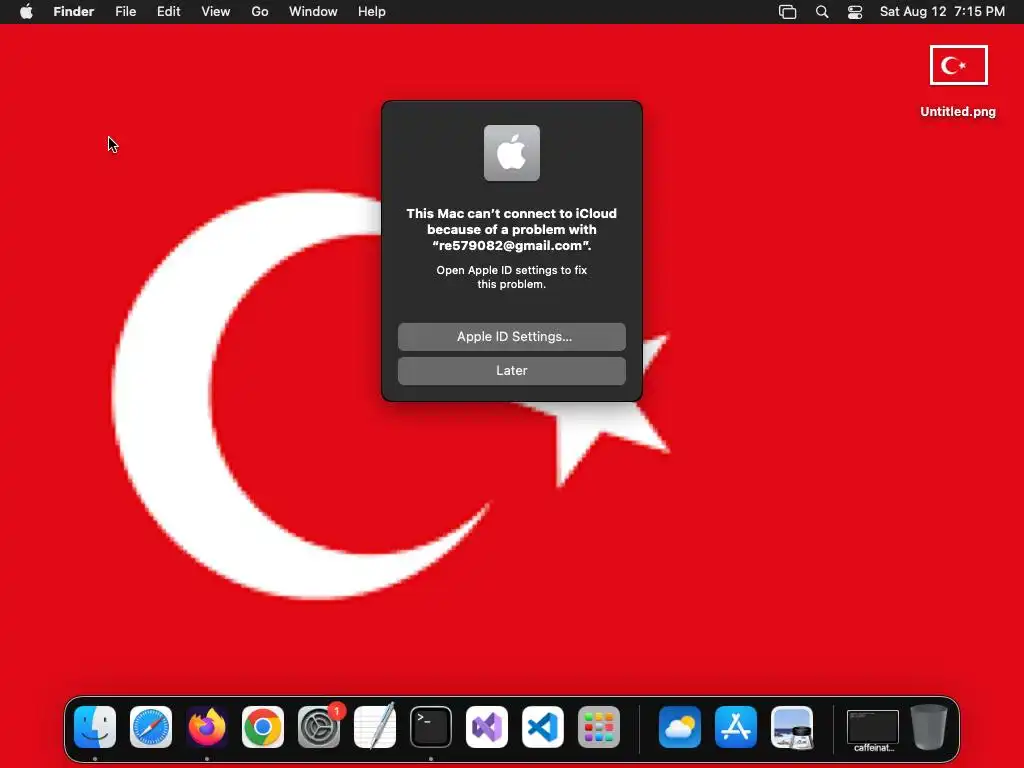This screenshot has height=768, width=1024.
Task: Click the Untitled.png file name label
Action: pyautogui.click(x=958, y=112)
